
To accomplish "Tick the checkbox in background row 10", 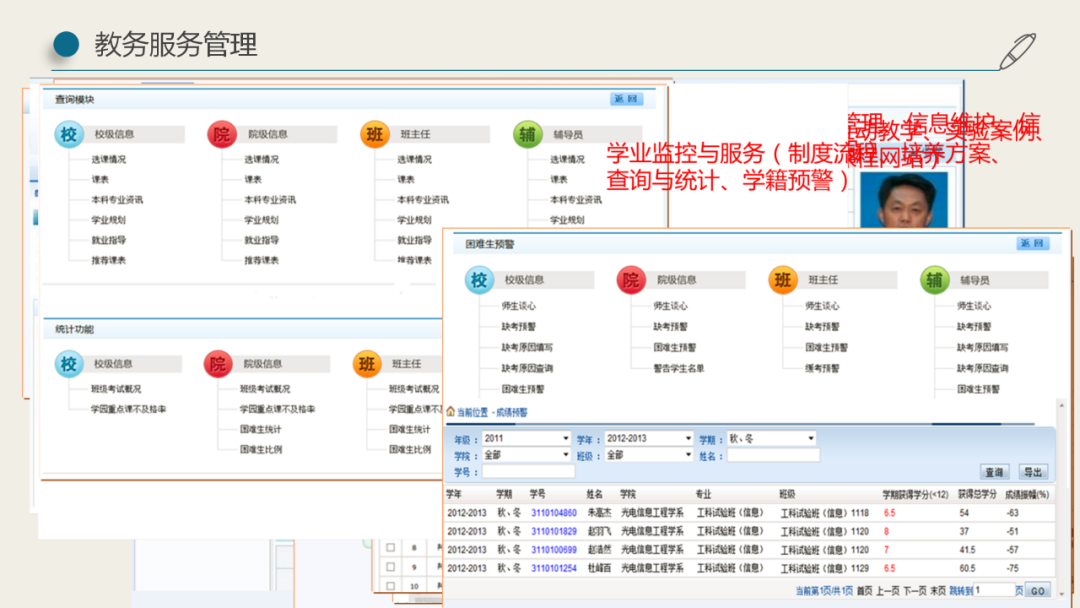I will point(391,586).
